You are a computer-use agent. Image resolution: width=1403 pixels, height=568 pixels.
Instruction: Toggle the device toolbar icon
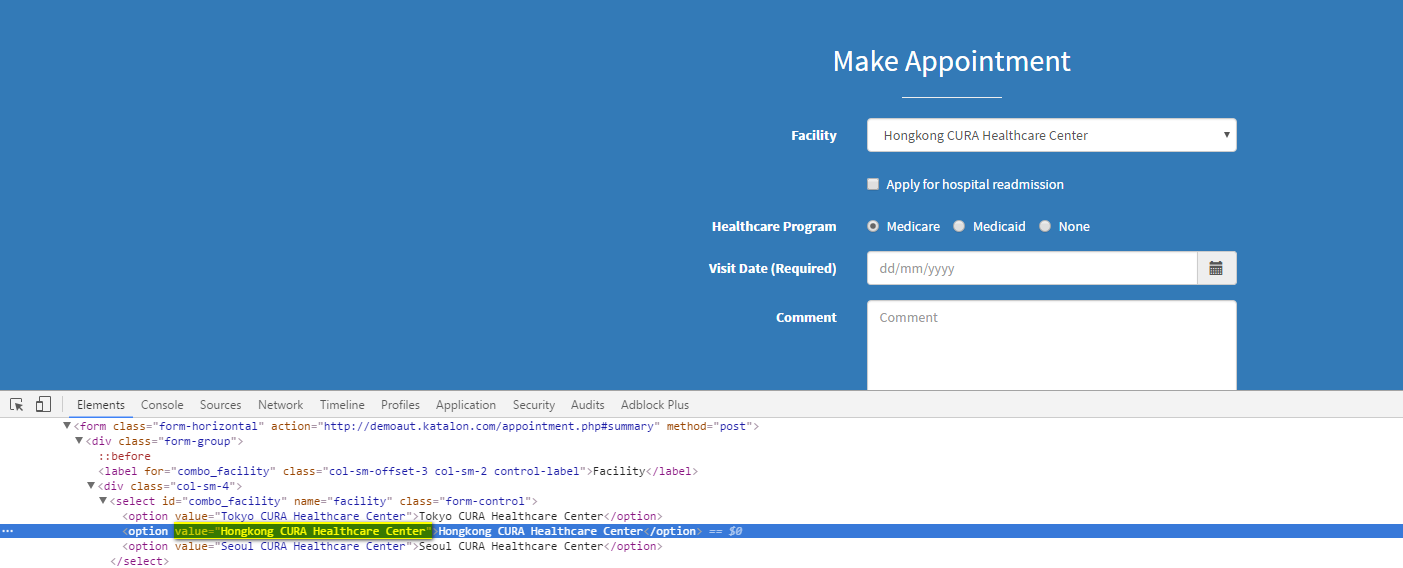[x=43, y=405]
